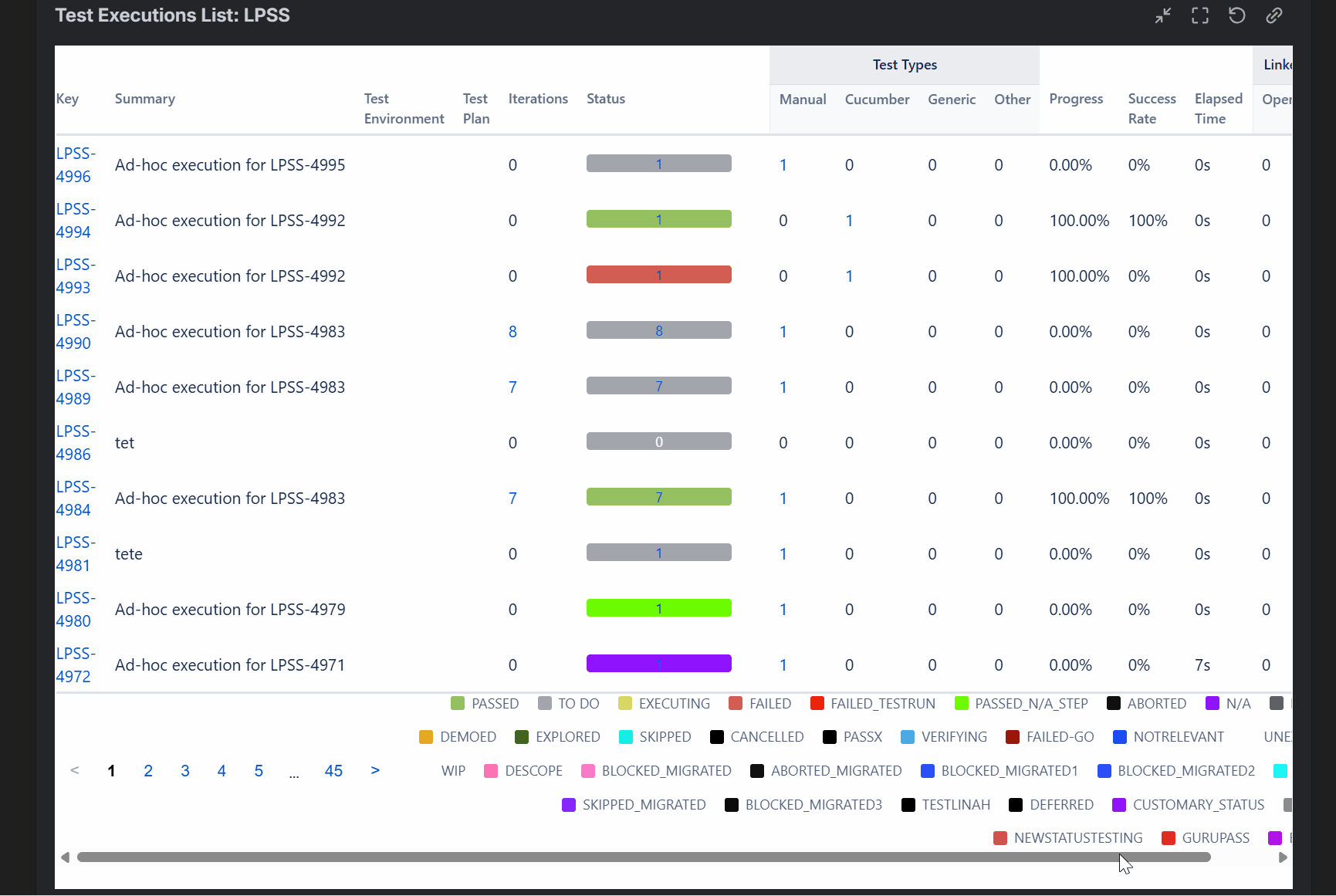1336x896 pixels.
Task: Open test execution LPSS-4996
Action: point(75,165)
